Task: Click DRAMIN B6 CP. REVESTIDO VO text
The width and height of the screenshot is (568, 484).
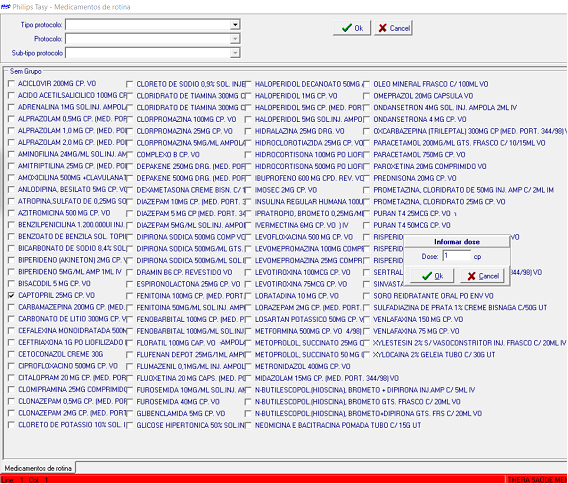Action: (184, 272)
